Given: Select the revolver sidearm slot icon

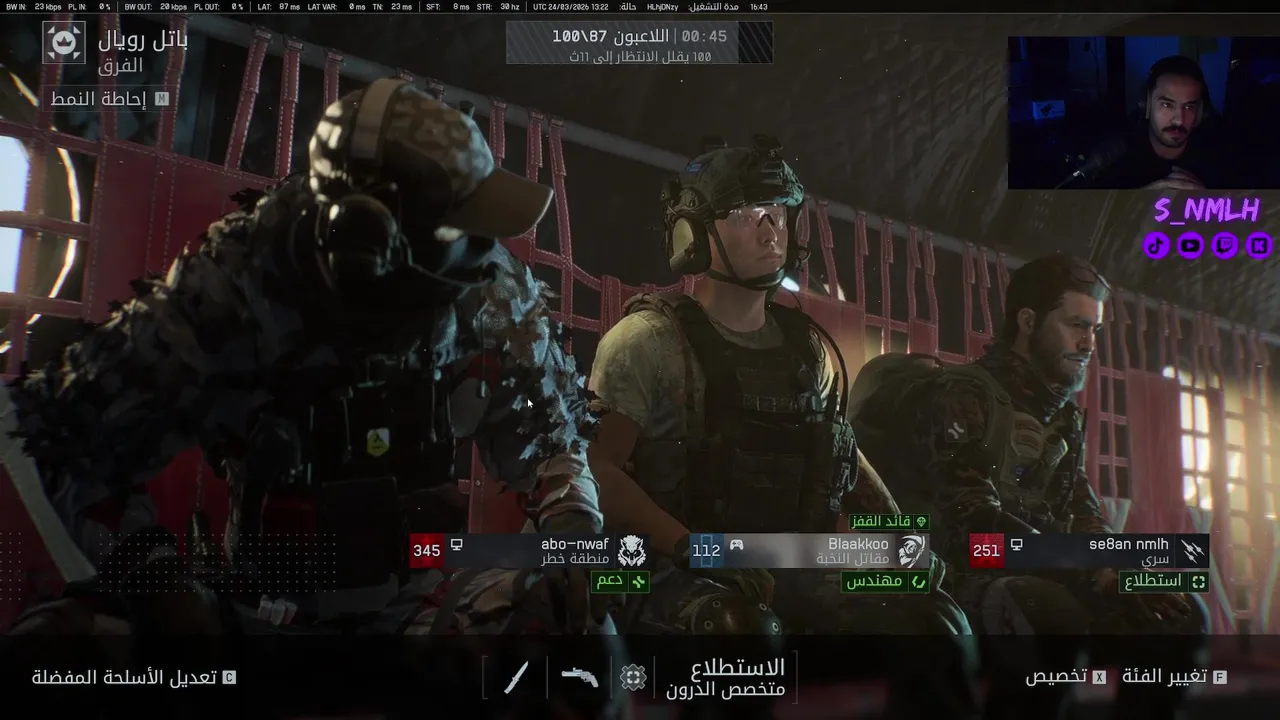Looking at the screenshot, I should coord(579,677).
